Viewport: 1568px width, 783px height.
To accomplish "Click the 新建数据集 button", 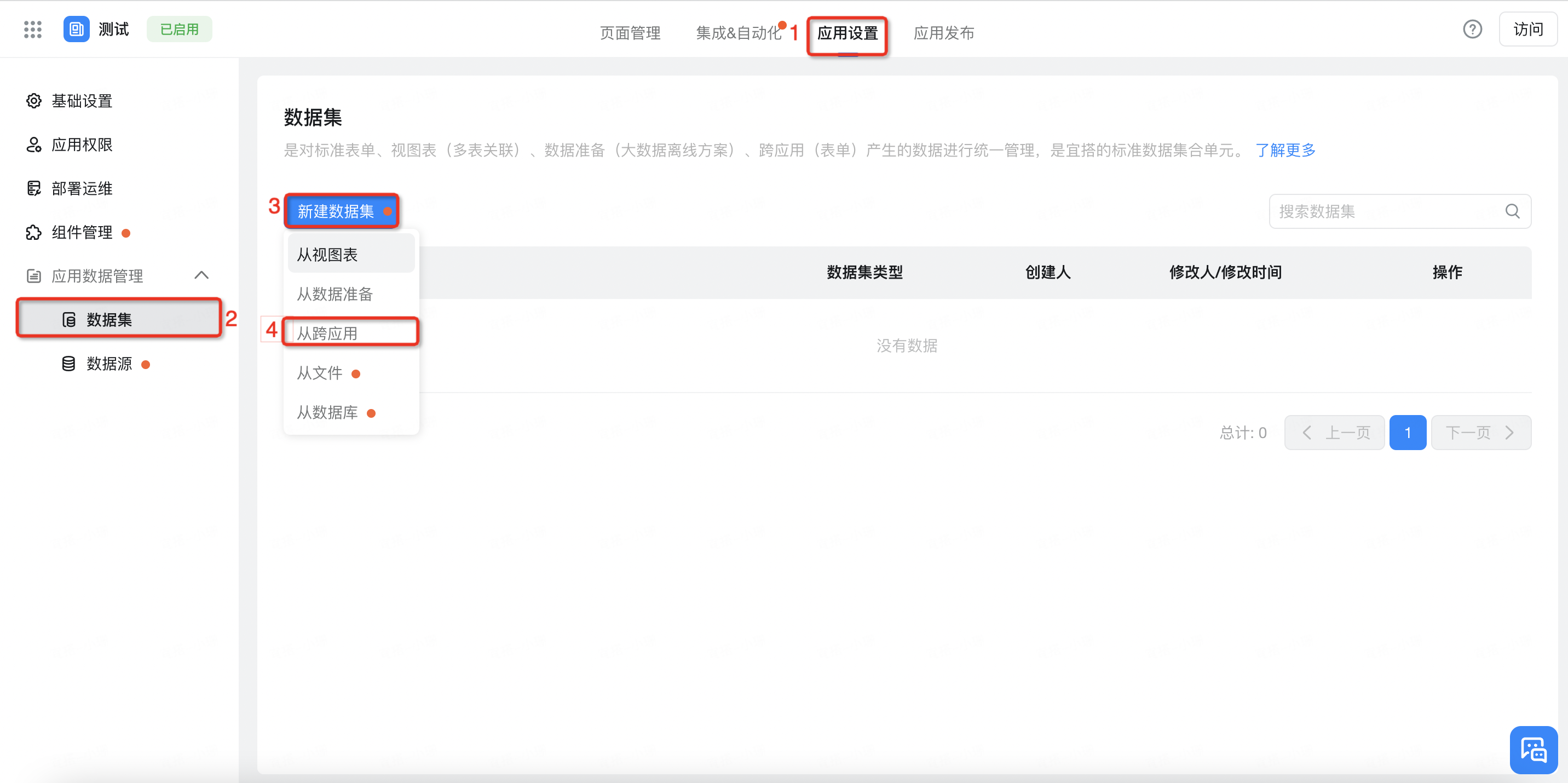I will click(x=342, y=211).
